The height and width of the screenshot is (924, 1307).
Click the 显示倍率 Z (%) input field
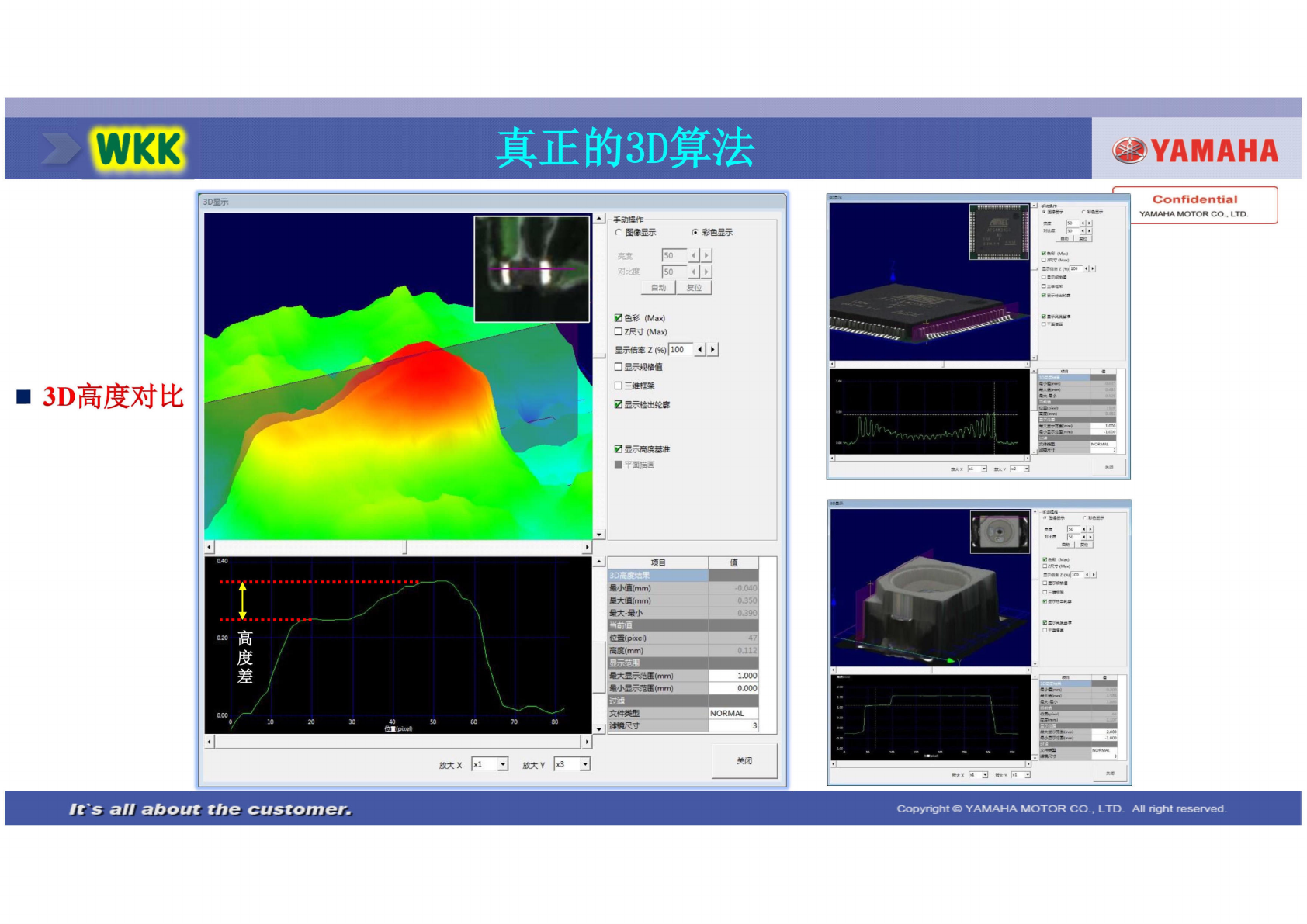[x=681, y=350]
